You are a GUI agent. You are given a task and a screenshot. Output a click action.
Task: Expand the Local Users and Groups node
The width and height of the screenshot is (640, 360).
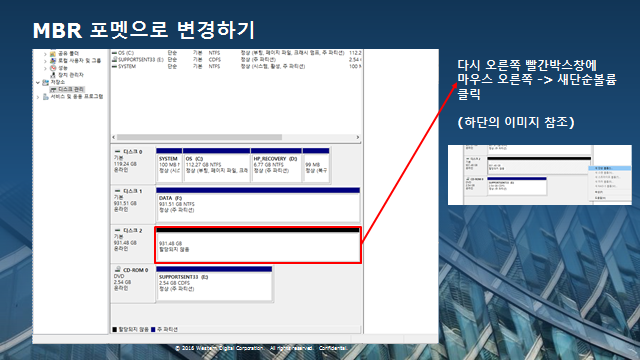45,61
